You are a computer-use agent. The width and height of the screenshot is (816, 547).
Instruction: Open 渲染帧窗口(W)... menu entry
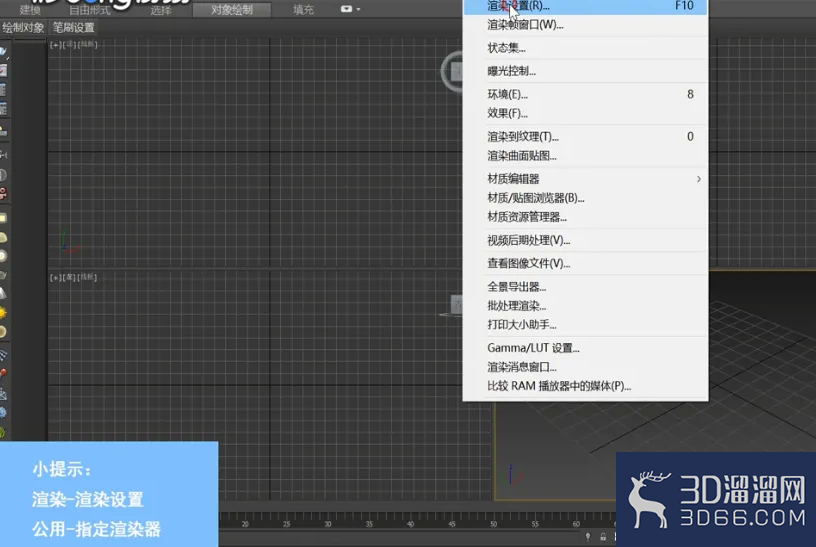tap(585, 25)
